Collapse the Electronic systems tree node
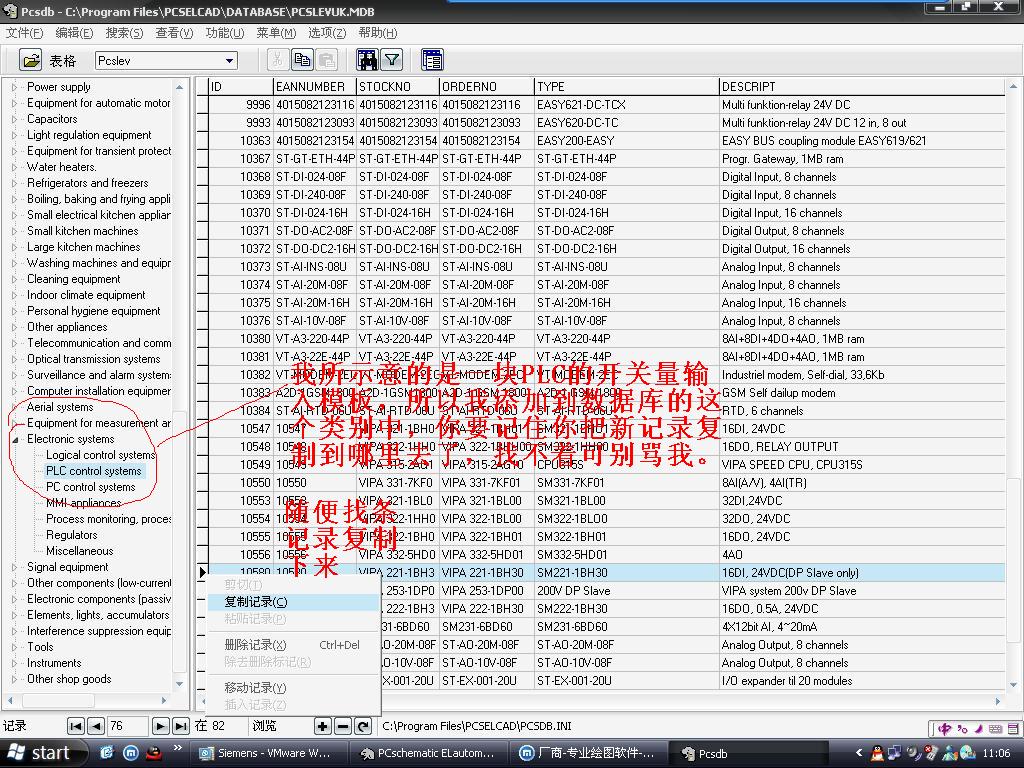Viewport: 1024px width, 768px height. click(x=14, y=440)
